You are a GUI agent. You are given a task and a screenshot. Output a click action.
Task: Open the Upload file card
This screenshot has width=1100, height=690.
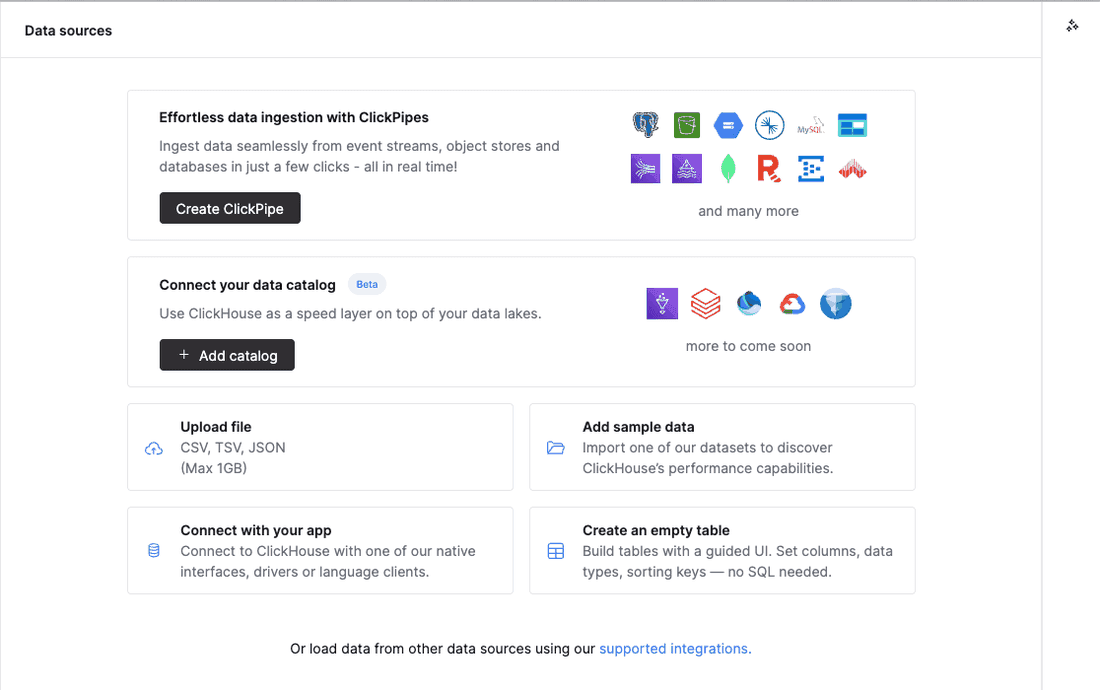click(x=320, y=447)
